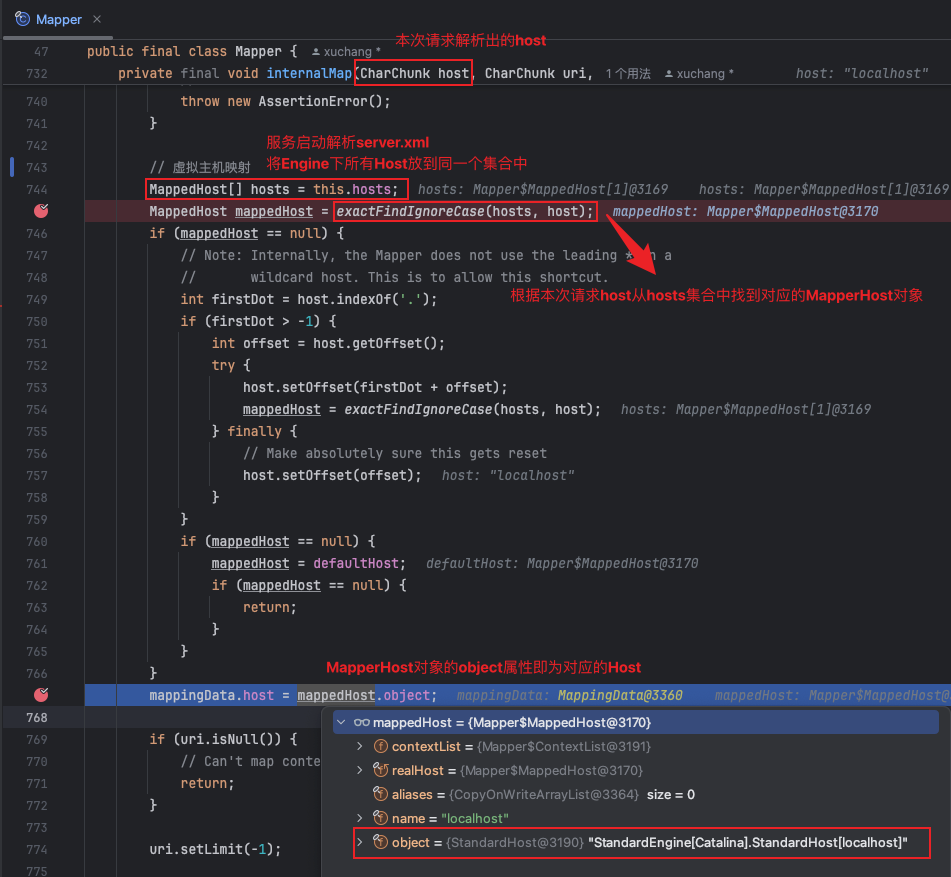951x877 pixels.
Task: Expand the name field
Action: pos(360,818)
